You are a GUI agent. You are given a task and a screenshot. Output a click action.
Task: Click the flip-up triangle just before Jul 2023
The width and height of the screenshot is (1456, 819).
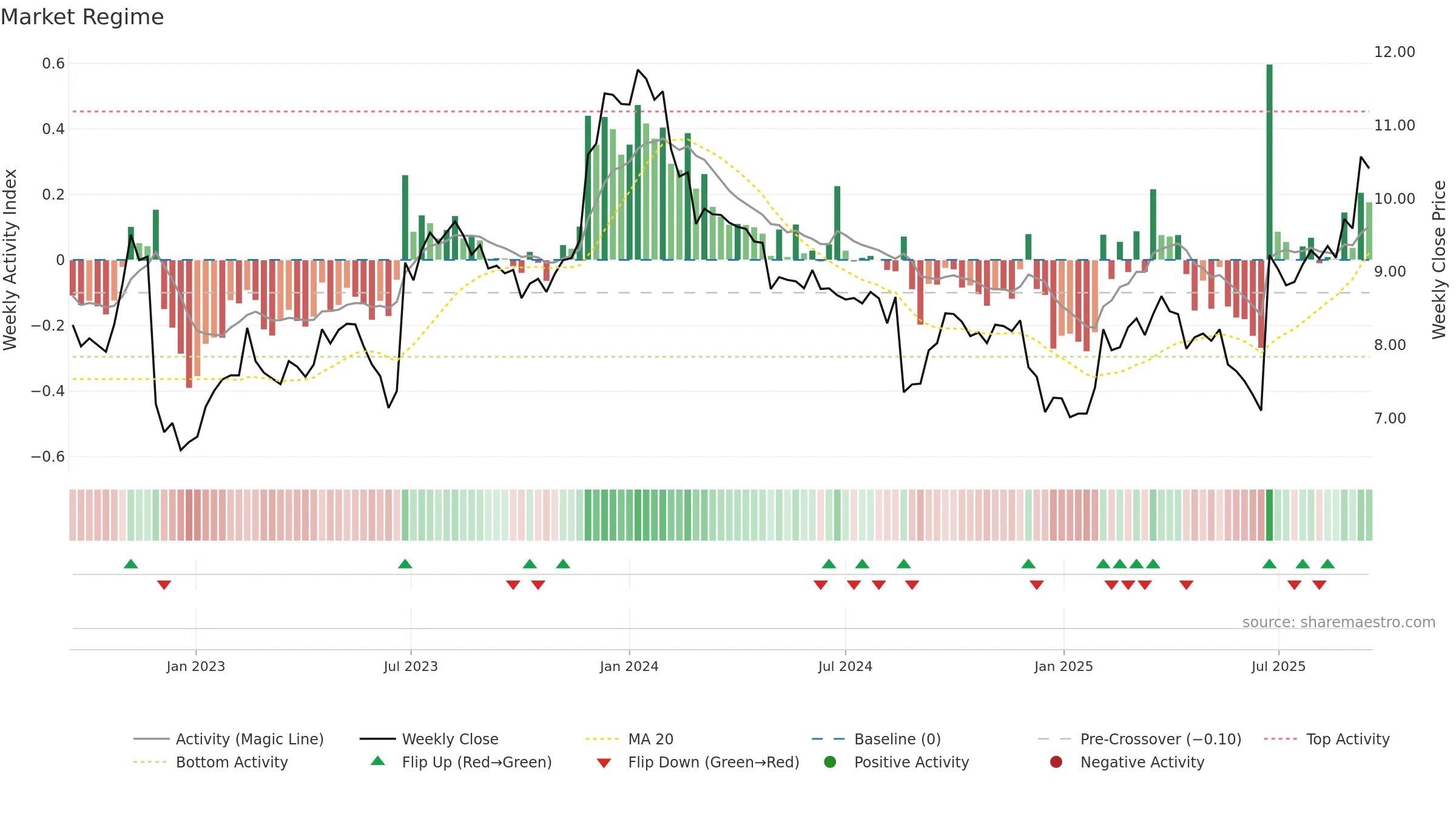[405, 564]
